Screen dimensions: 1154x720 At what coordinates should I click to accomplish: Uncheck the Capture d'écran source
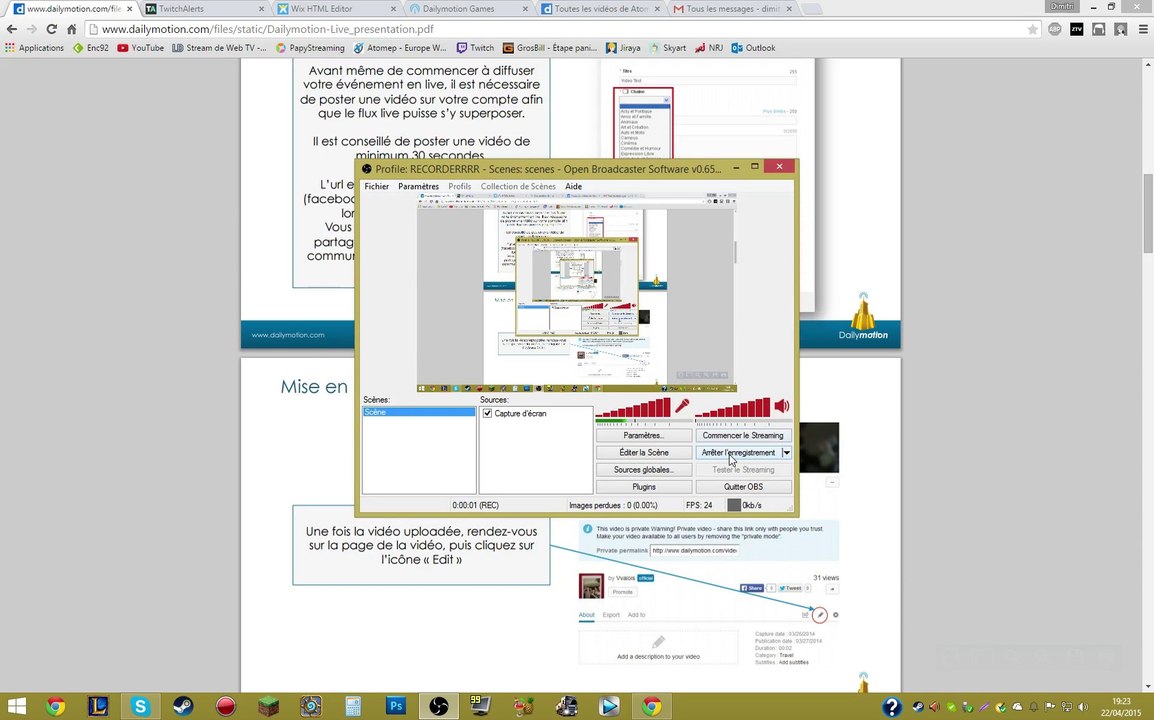point(487,414)
